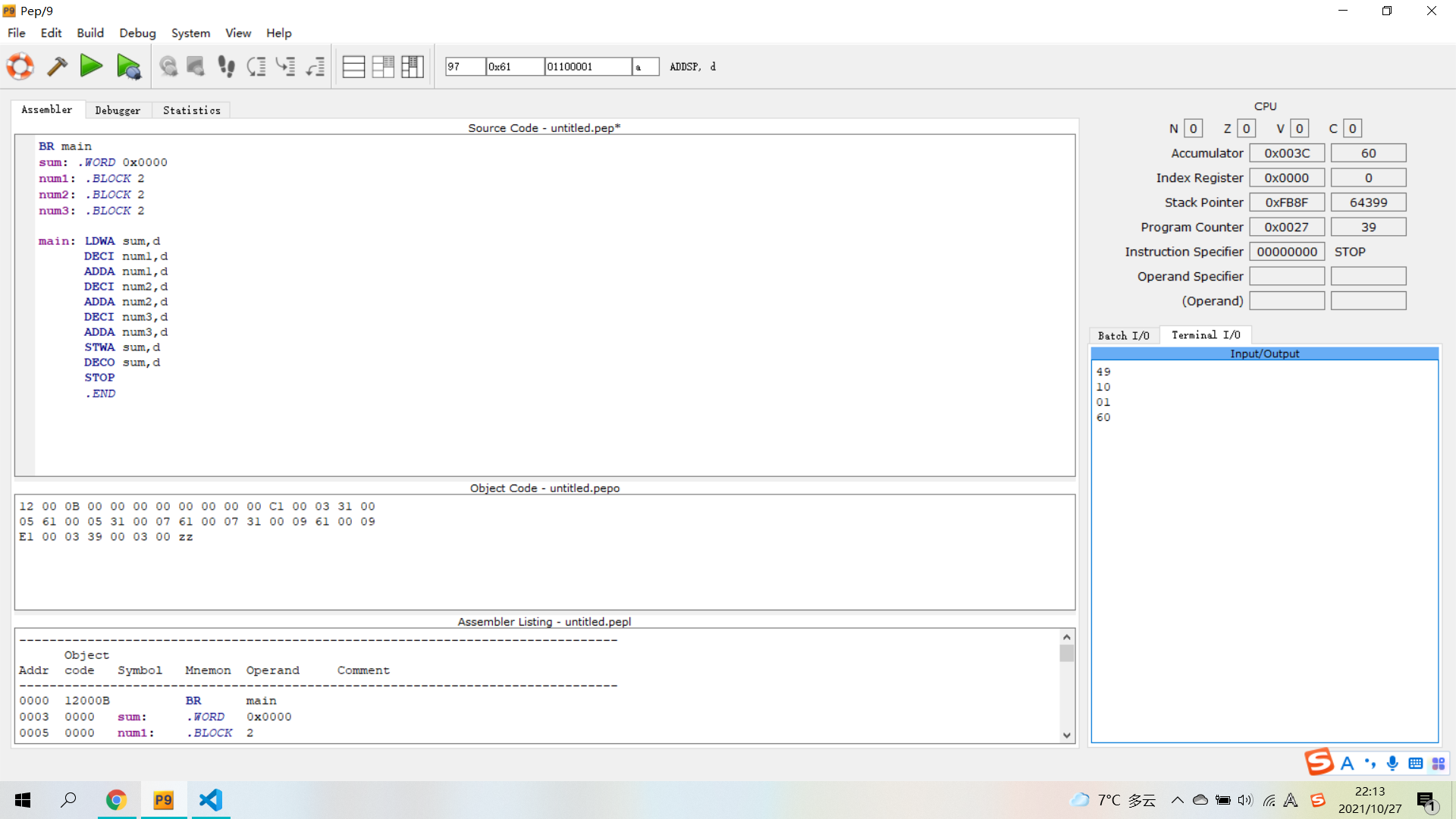The height and width of the screenshot is (819, 1456).
Task: Click the lifebuoy help icon
Action: (20, 67)
